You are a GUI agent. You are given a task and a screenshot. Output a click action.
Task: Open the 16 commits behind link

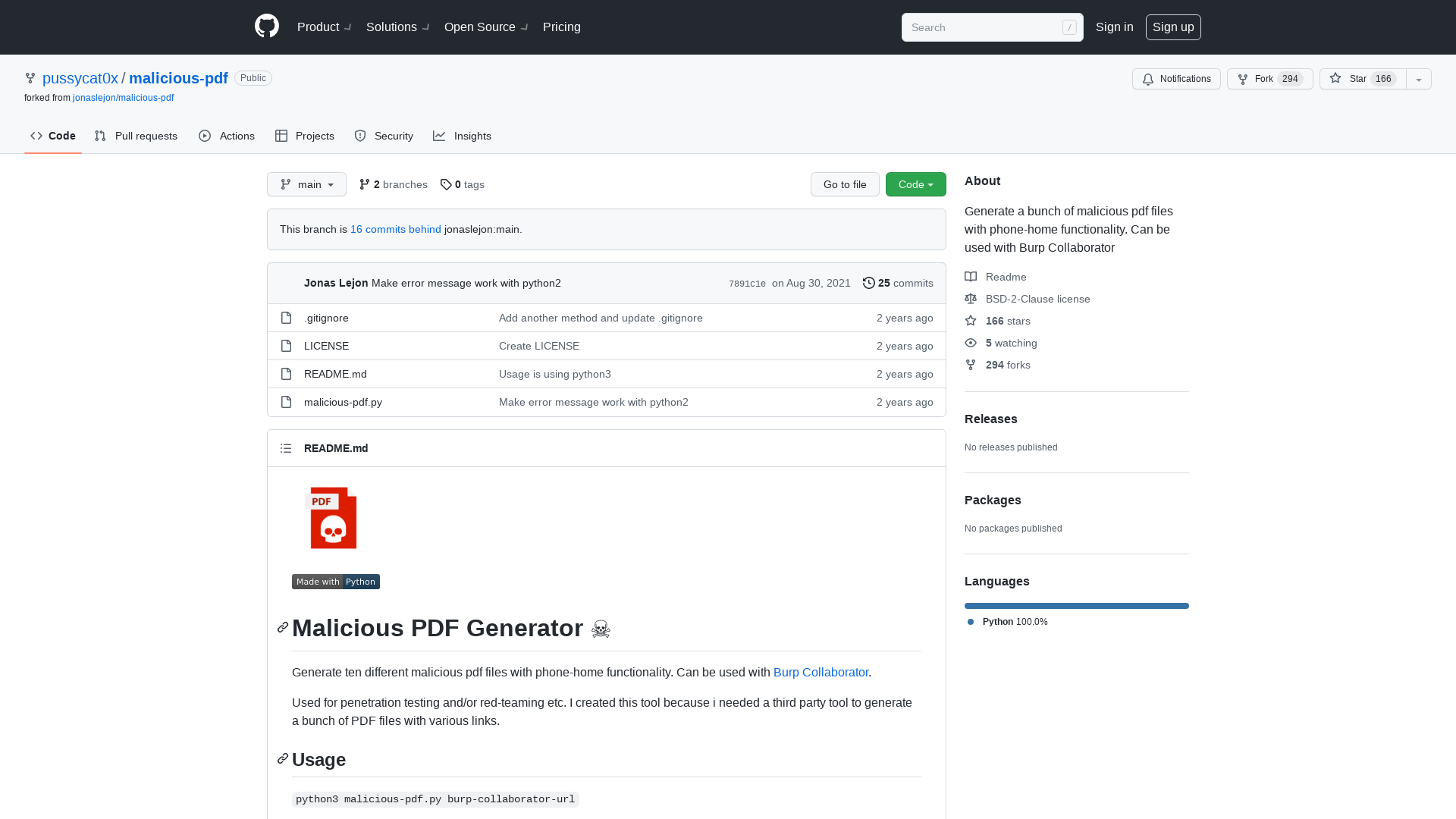tap(396, 229)
